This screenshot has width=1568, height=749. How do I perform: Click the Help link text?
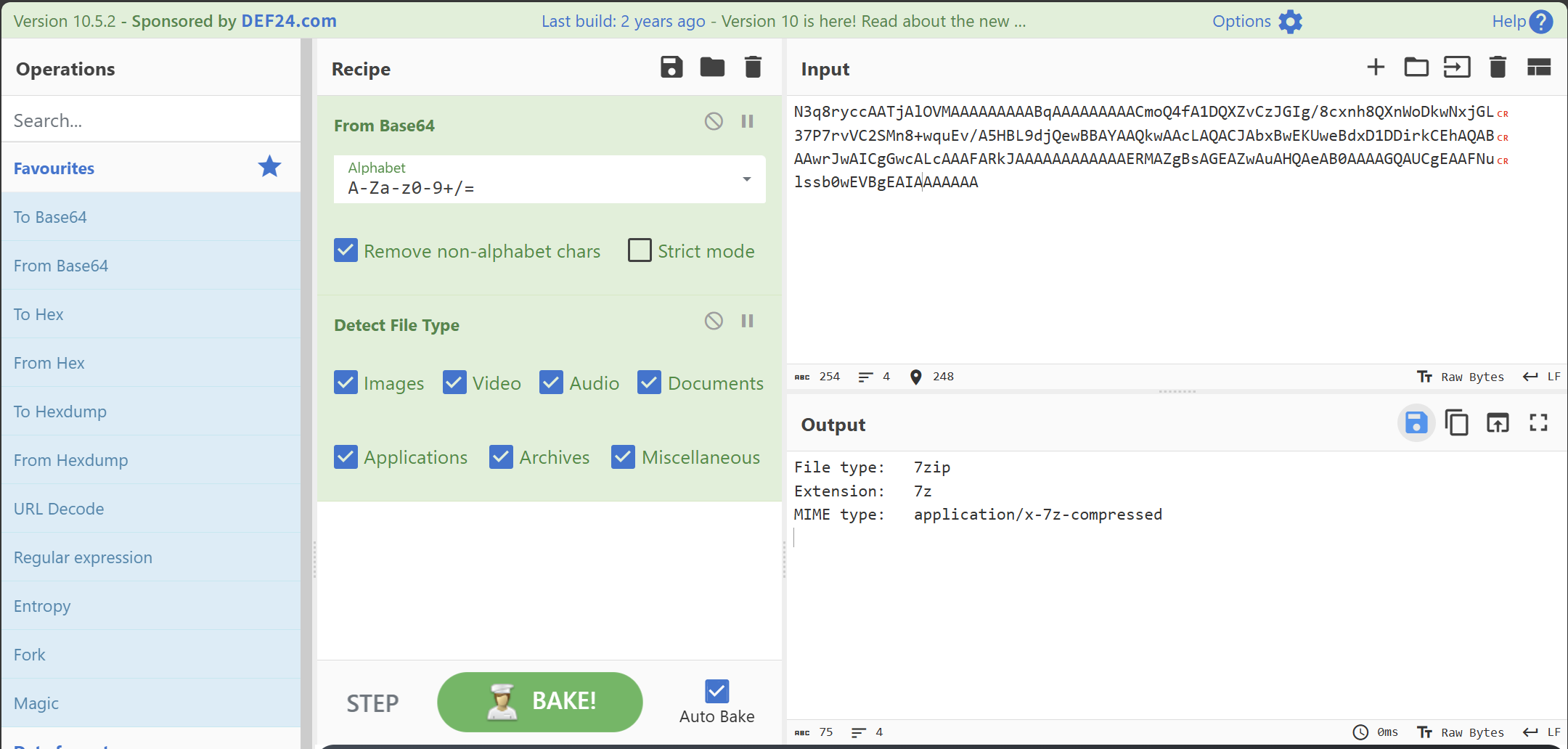click(1508, 21)
